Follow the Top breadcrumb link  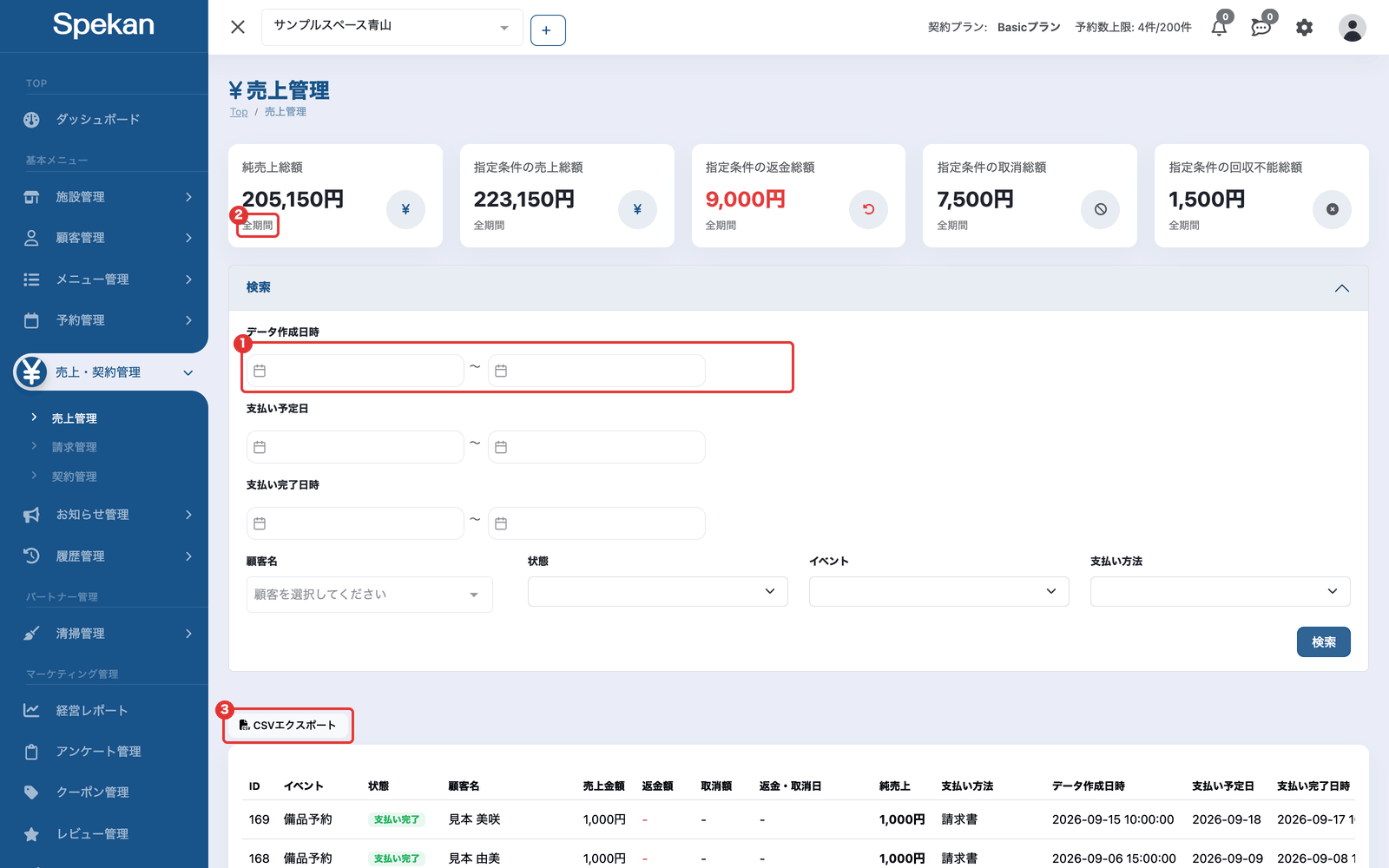click(239, 112)
